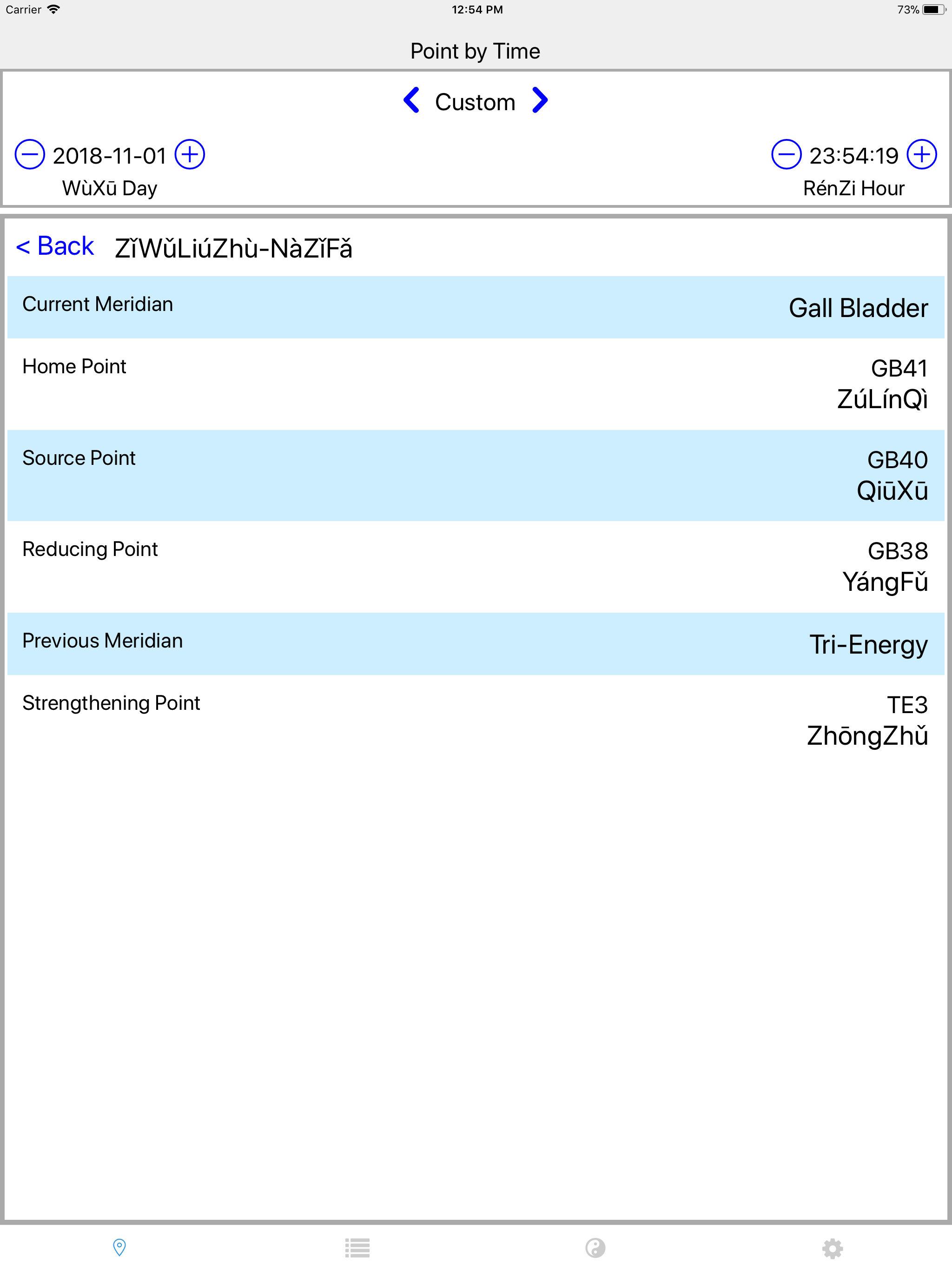952x1270 pixels.
Task: Open the location pin tab
Action: point(119,1248)
